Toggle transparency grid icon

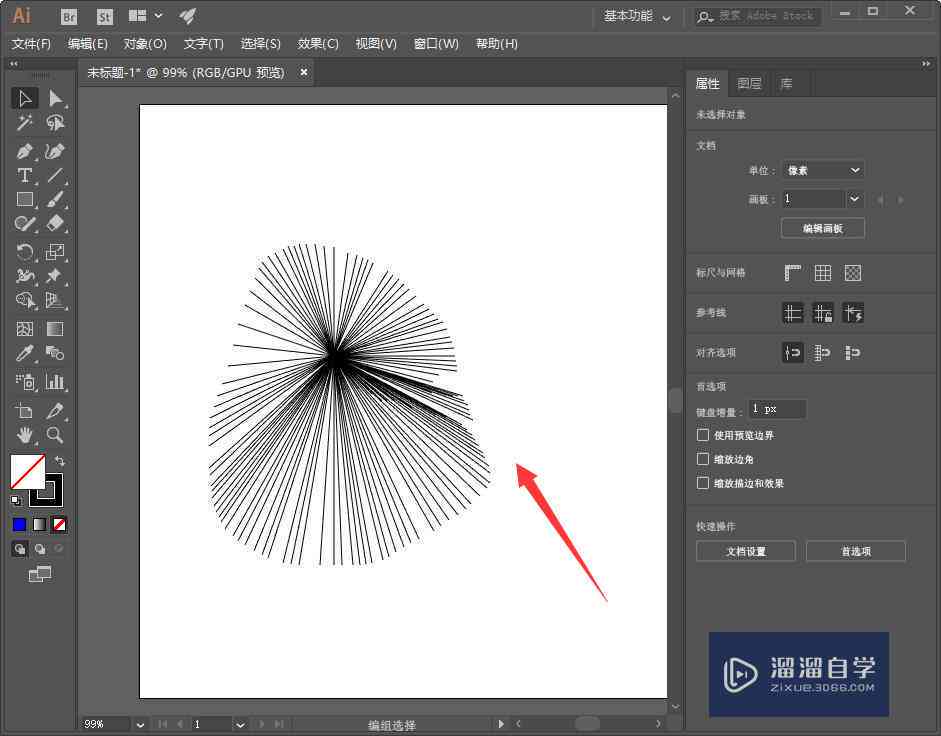(x=853, y=273)
